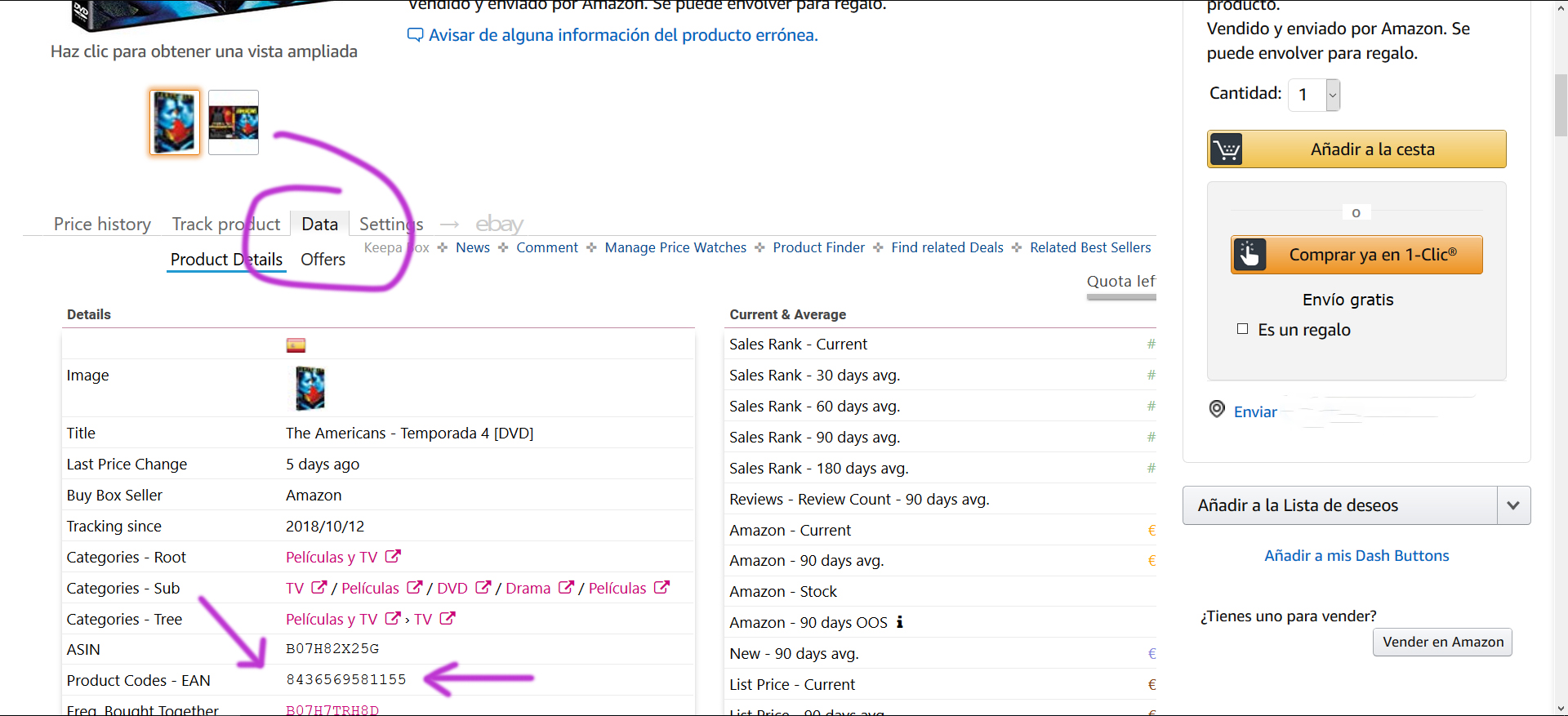Select the Product Details sub-tab
This screenshot has width=1568, height=716.
(x=226, y=260)
